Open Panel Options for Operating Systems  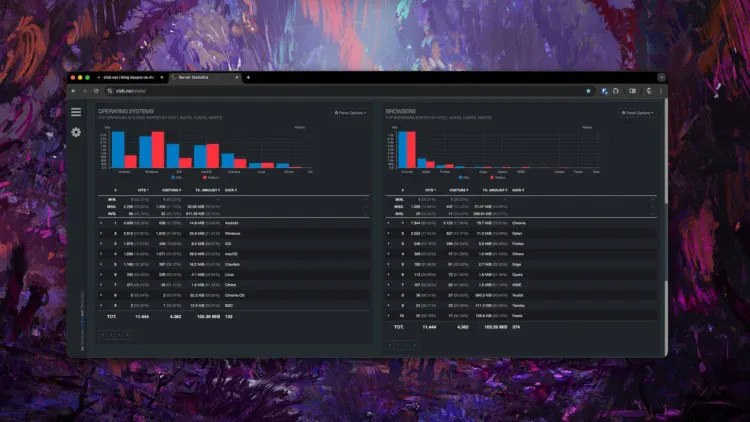(x=350, y=113)
